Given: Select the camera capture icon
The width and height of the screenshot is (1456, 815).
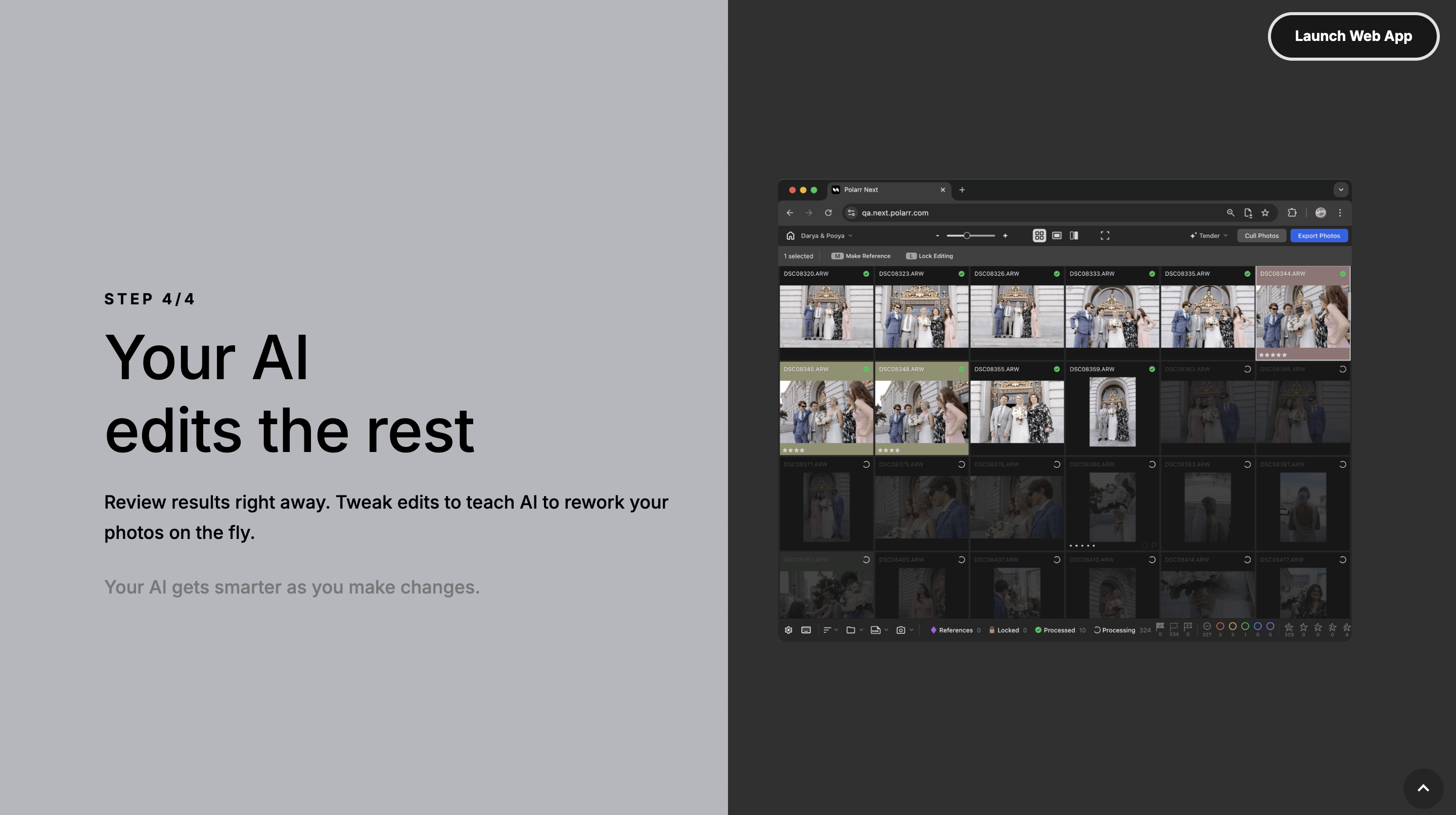Looking at the screenshot, I should pyautogui.click(x=900, y=629).
